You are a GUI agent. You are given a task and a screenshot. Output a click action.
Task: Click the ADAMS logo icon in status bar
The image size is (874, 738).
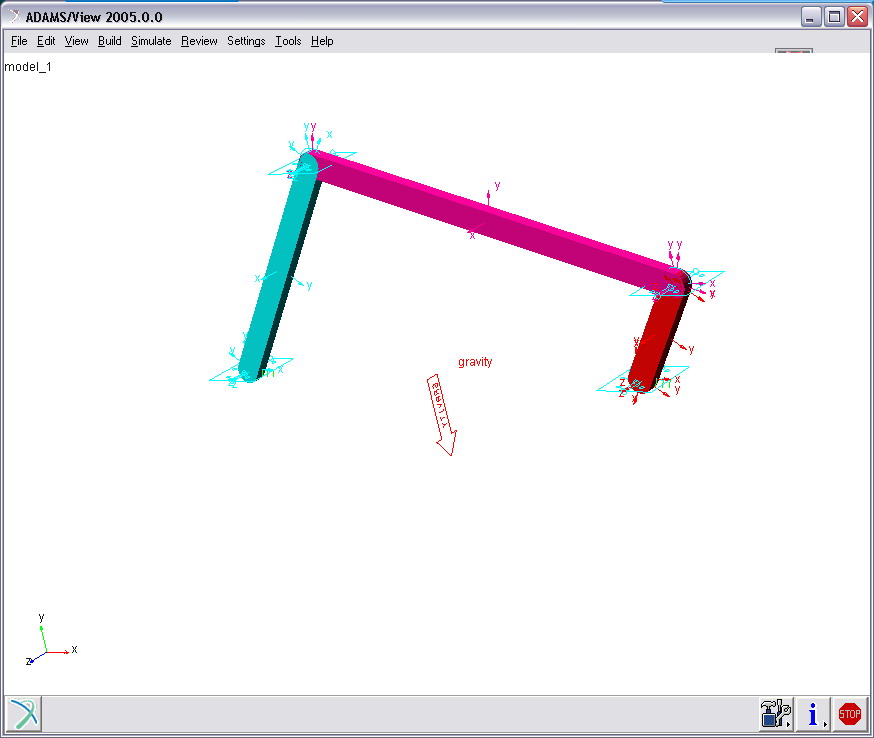click(23, 714)
